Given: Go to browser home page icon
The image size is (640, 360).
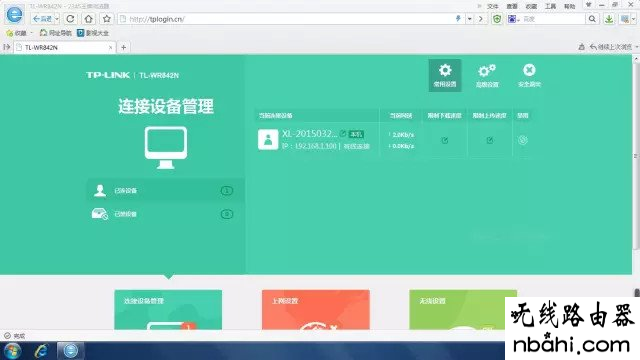Looking at the screenshot, I should pos(89,19).
